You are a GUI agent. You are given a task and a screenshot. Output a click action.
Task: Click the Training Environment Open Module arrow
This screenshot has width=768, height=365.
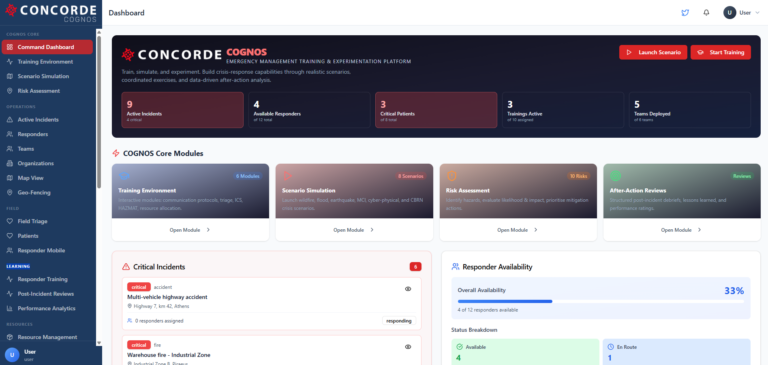pos(208,230)
